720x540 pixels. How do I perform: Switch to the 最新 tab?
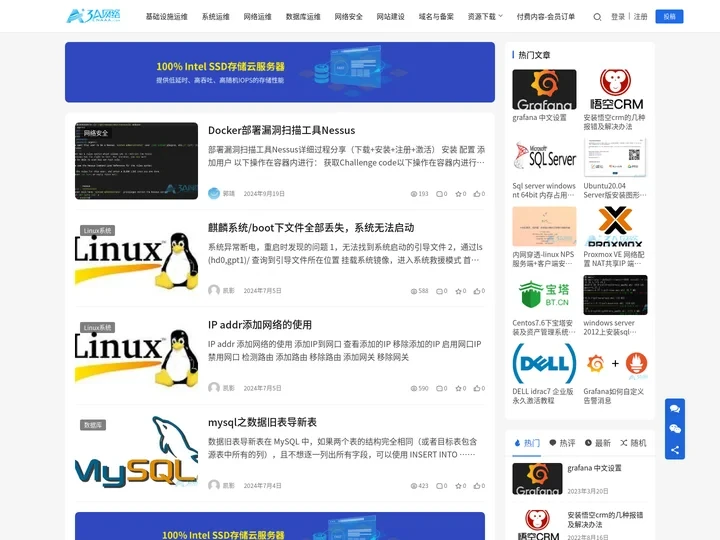[597, 443]
